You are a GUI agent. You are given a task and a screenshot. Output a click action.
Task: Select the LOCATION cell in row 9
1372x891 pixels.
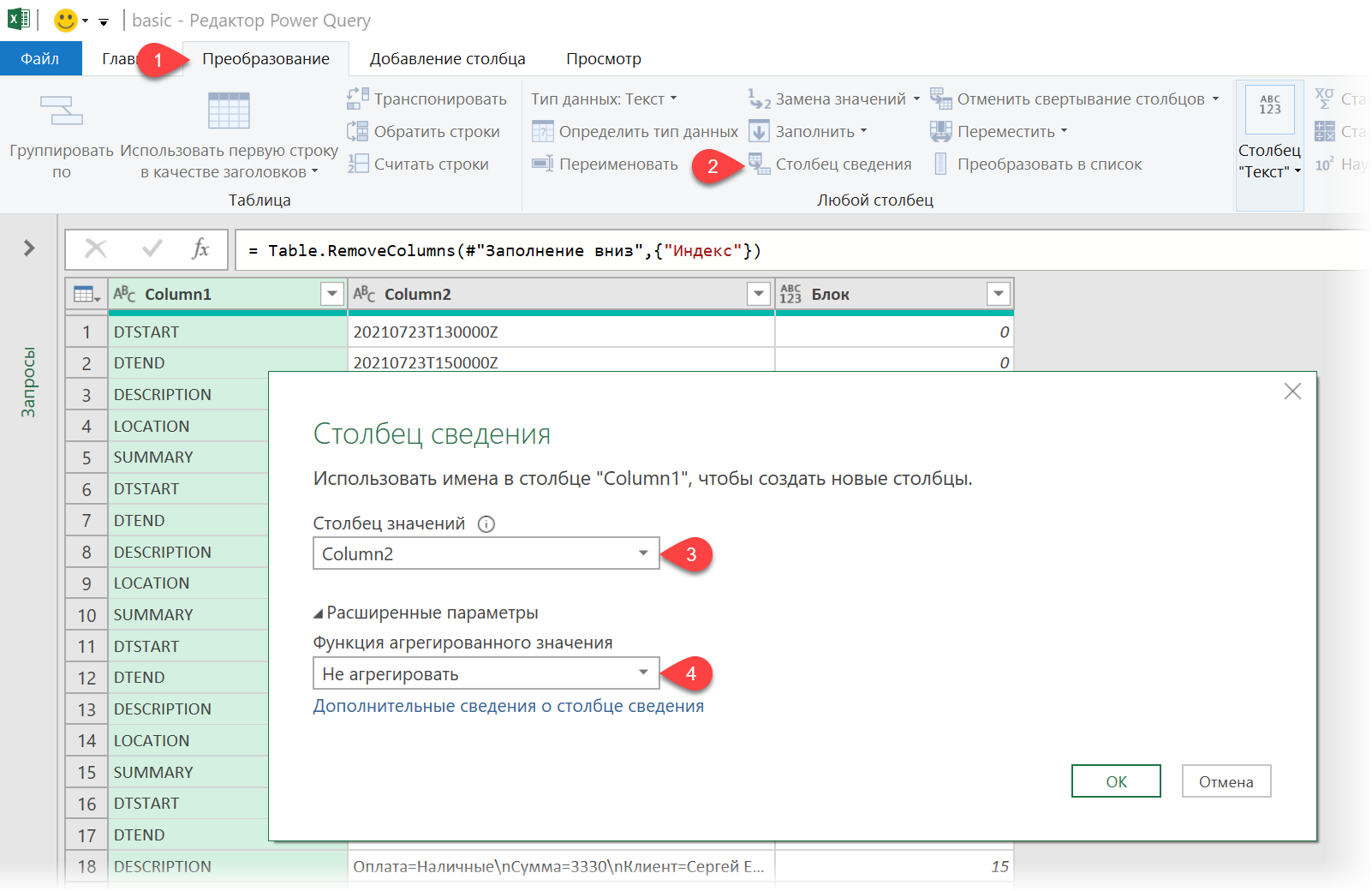[x=188, y=583]
